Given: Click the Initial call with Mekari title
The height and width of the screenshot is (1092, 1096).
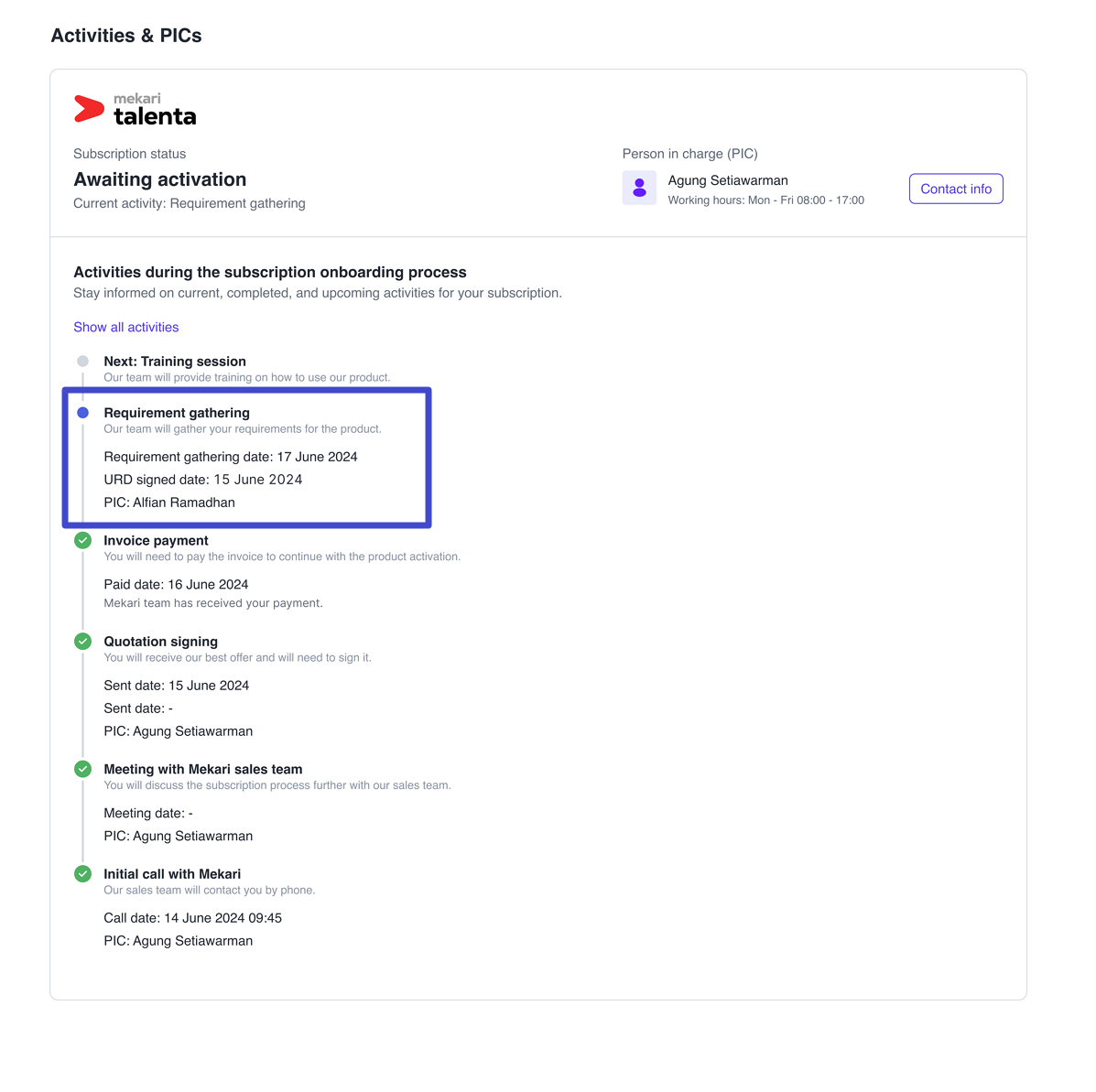Looking at the screenshot, I should point(173,874).
